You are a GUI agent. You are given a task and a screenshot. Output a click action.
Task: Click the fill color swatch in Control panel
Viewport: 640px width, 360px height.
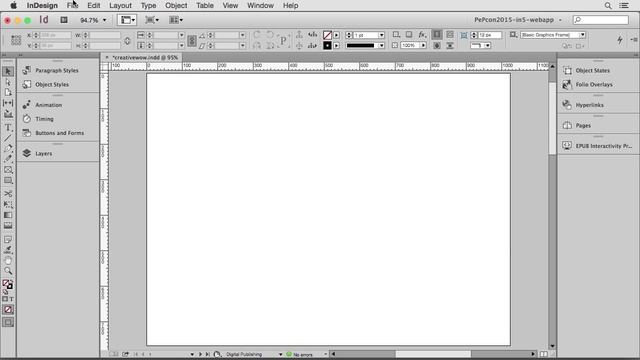(x=327, y=36)
